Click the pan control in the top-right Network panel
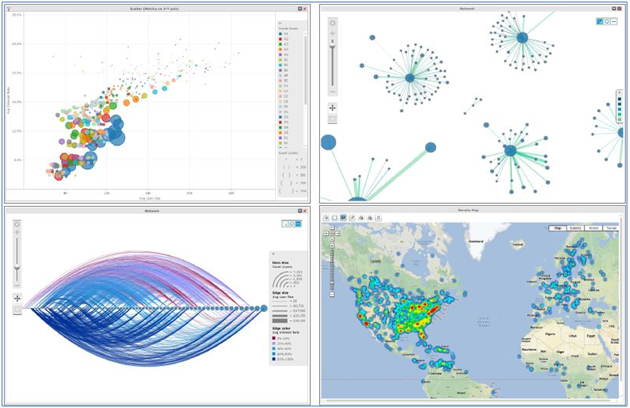Image resolution: width=630 pixels, height=408 pixels. pos(332,106)
